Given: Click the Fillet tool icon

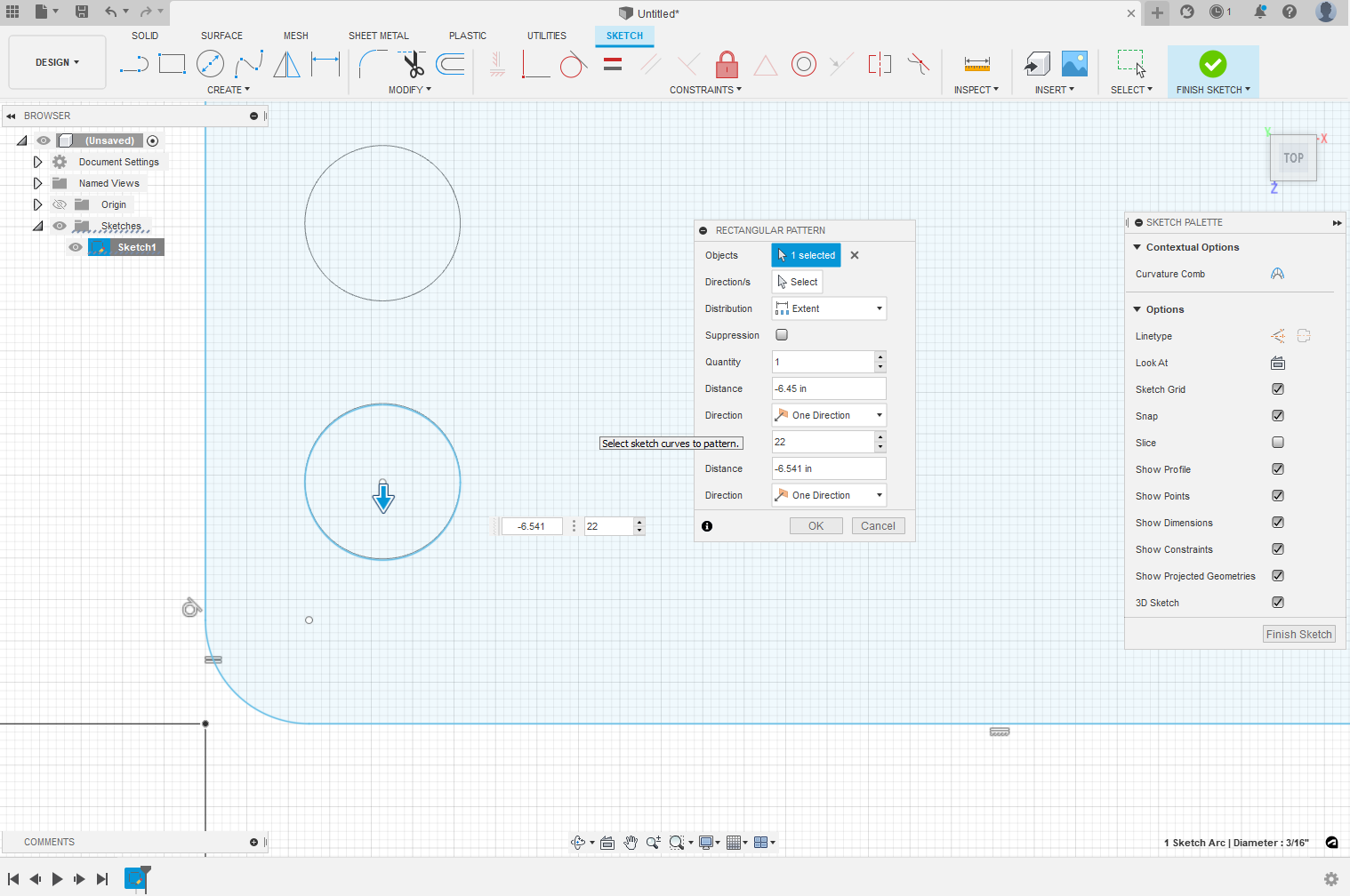Looking at the screenshot, I should click(x=373, y=64).
